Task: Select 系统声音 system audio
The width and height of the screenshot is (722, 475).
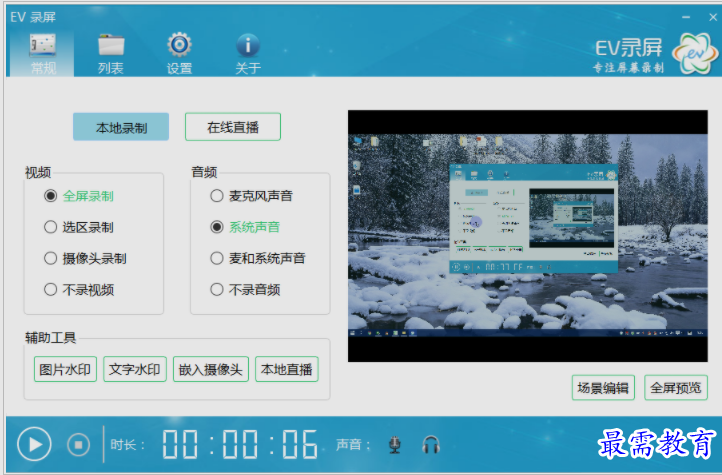Action: tap(245, 227)
